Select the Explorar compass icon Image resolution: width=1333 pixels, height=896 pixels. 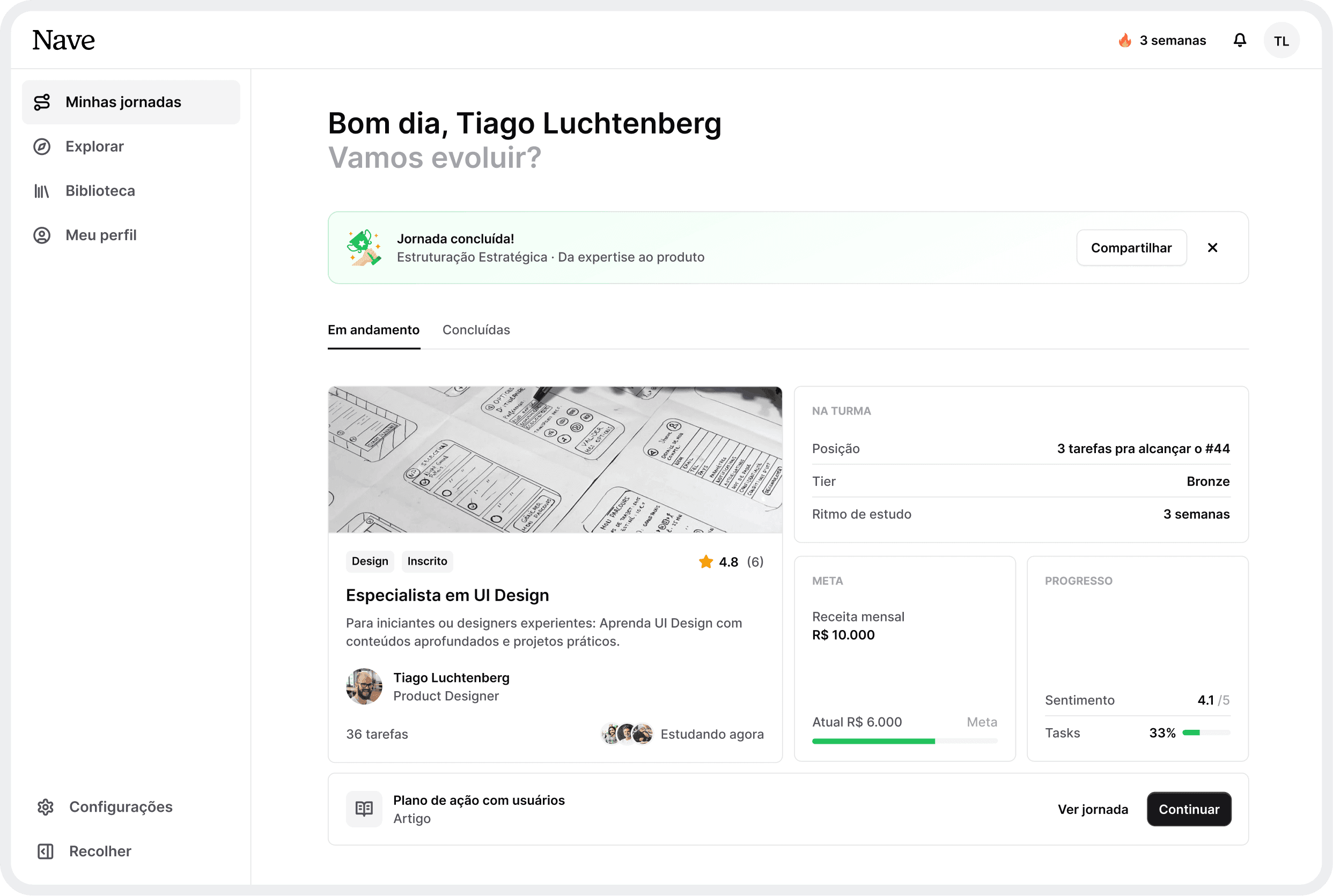42,146
